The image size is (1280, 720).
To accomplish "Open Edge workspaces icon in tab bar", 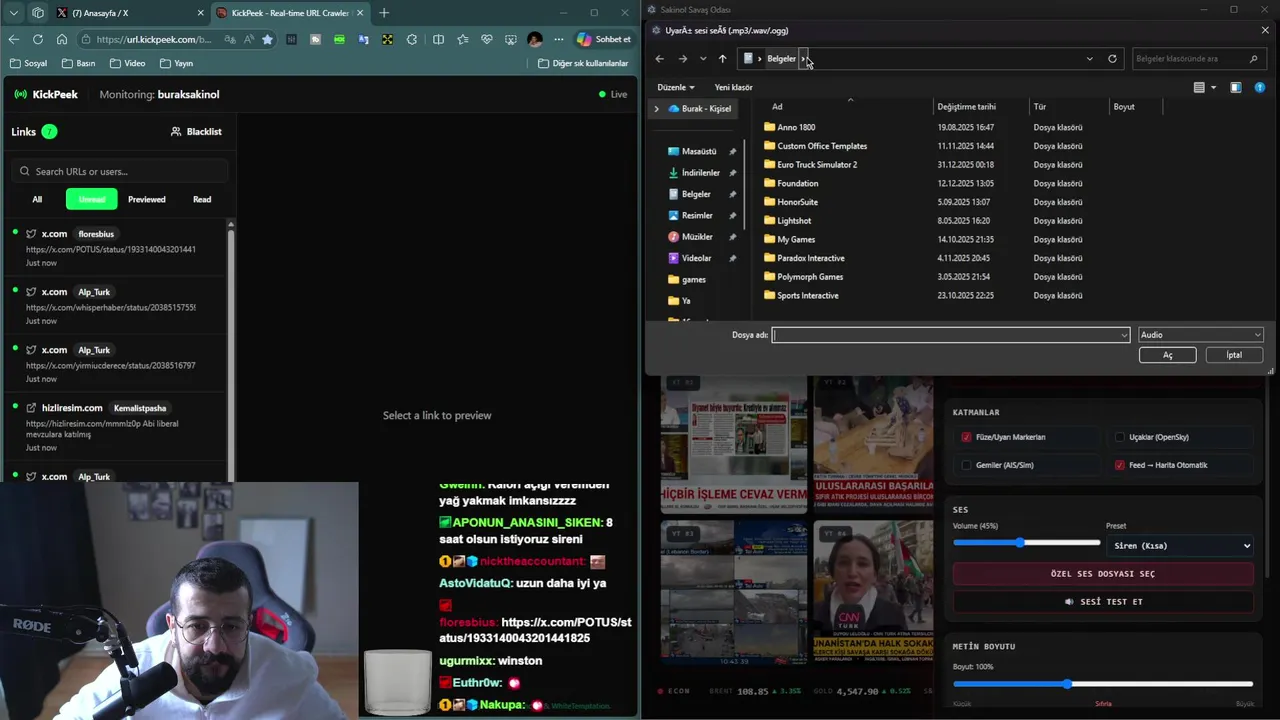I will point(38,13).
